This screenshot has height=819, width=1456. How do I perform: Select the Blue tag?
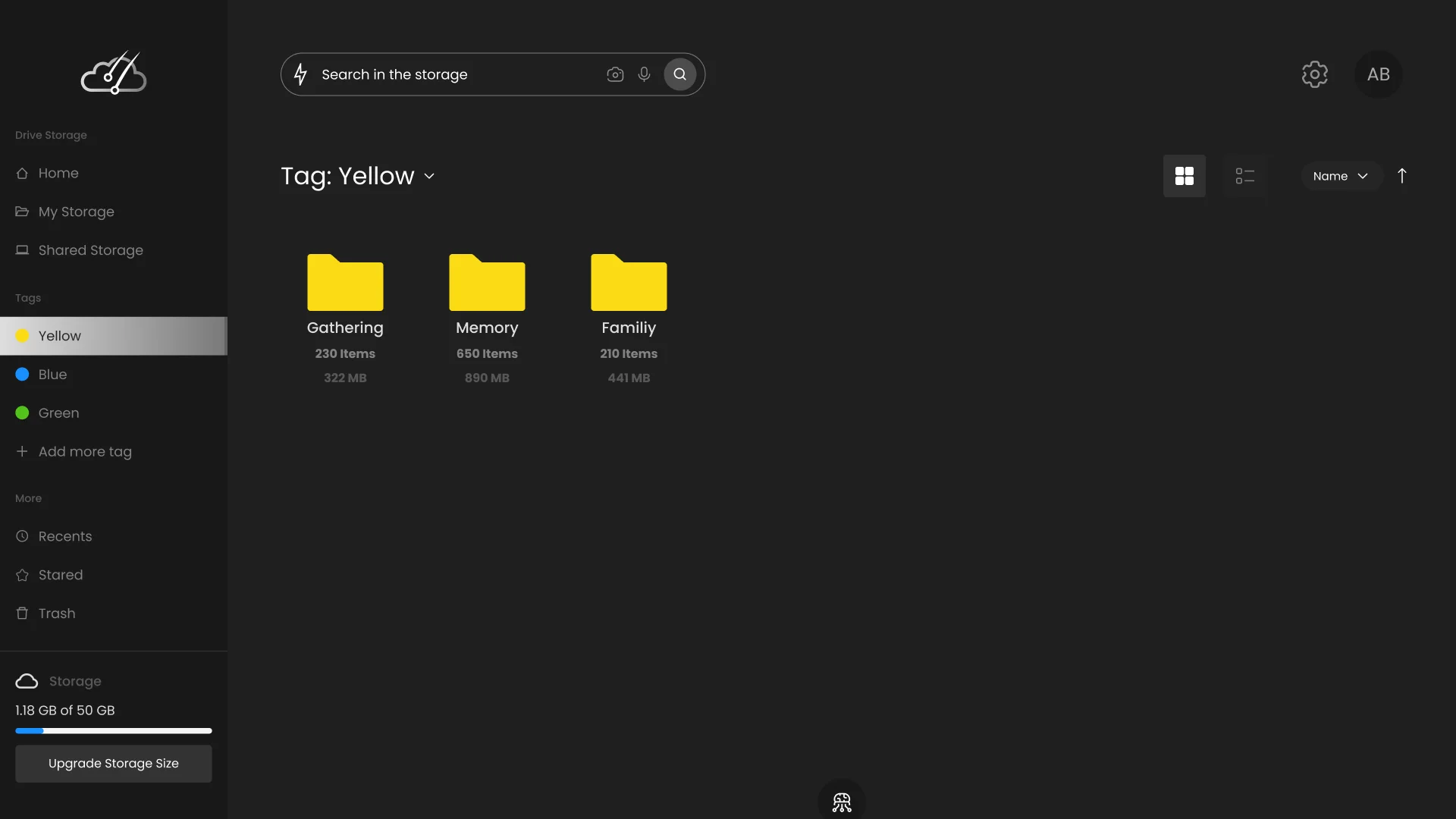point(114,375)
